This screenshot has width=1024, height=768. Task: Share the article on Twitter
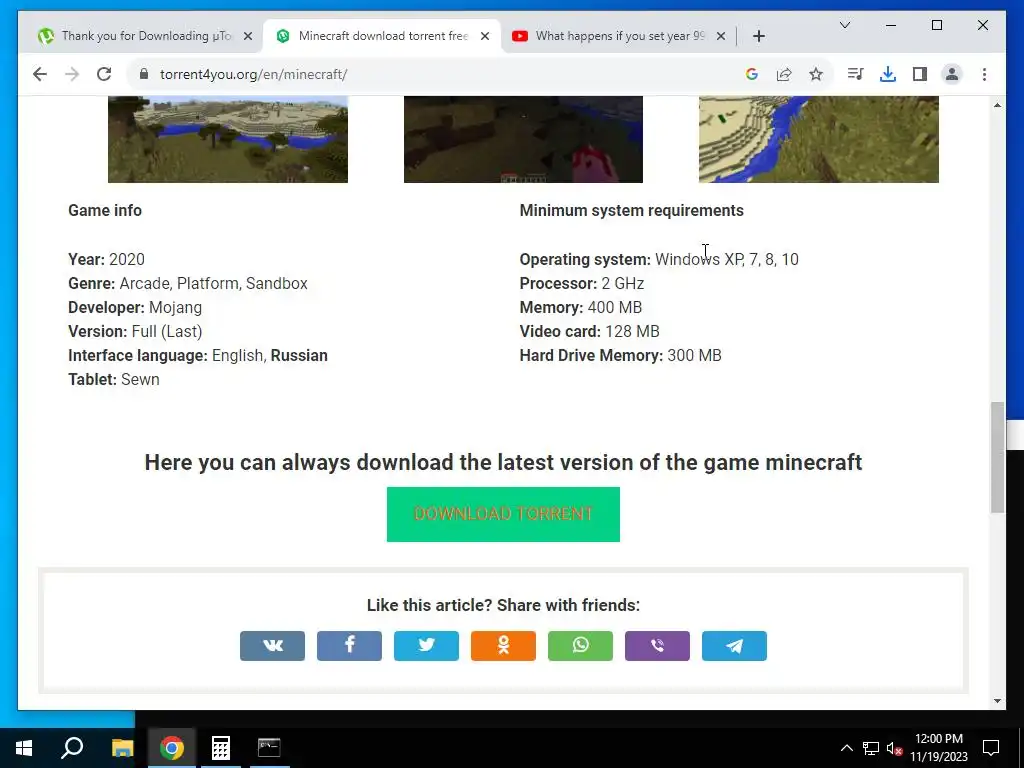pos(426,645)
